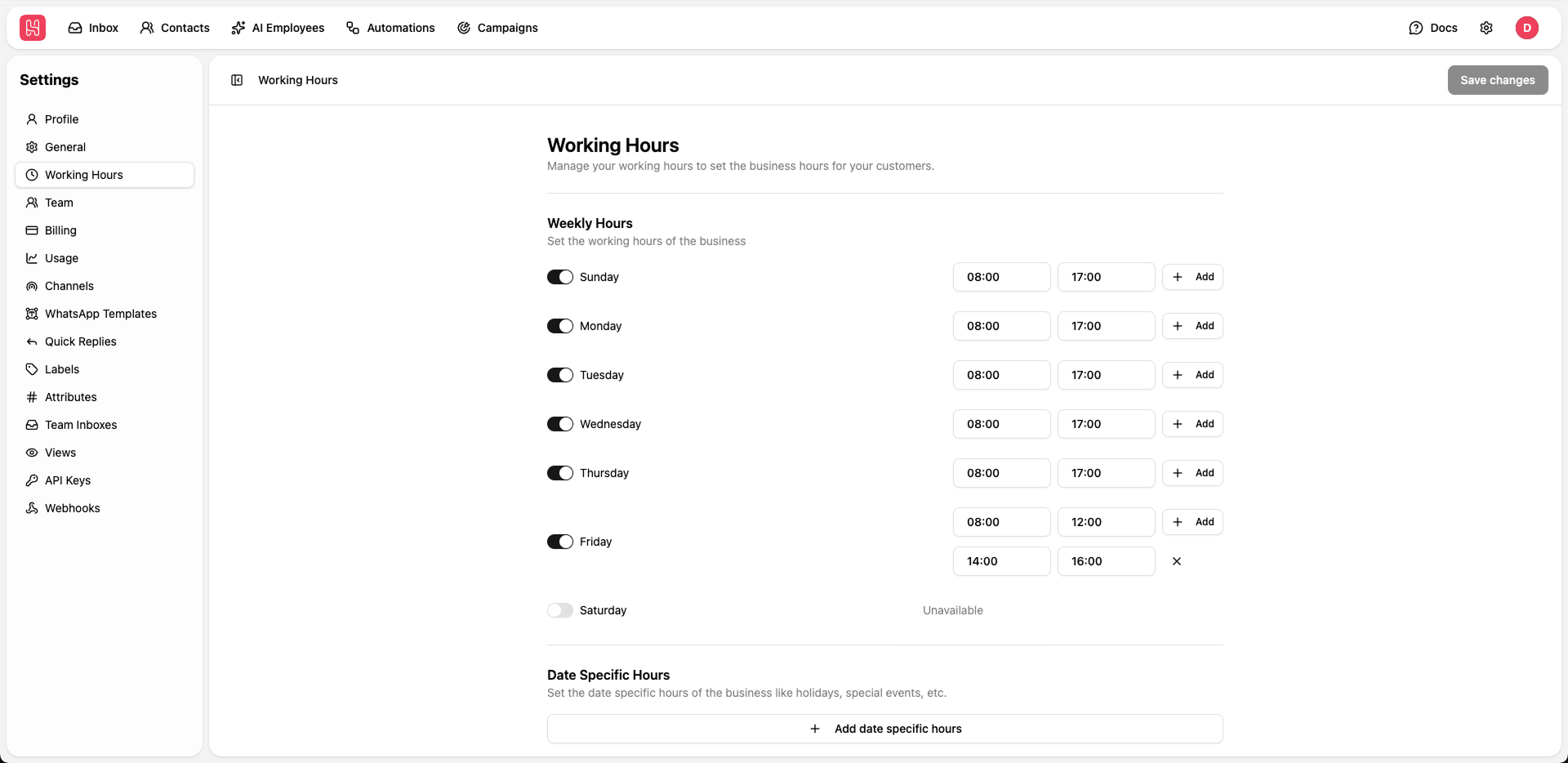Click the Save changes button
This screenshot has height=763, width=1568.
click(1497, 79)
